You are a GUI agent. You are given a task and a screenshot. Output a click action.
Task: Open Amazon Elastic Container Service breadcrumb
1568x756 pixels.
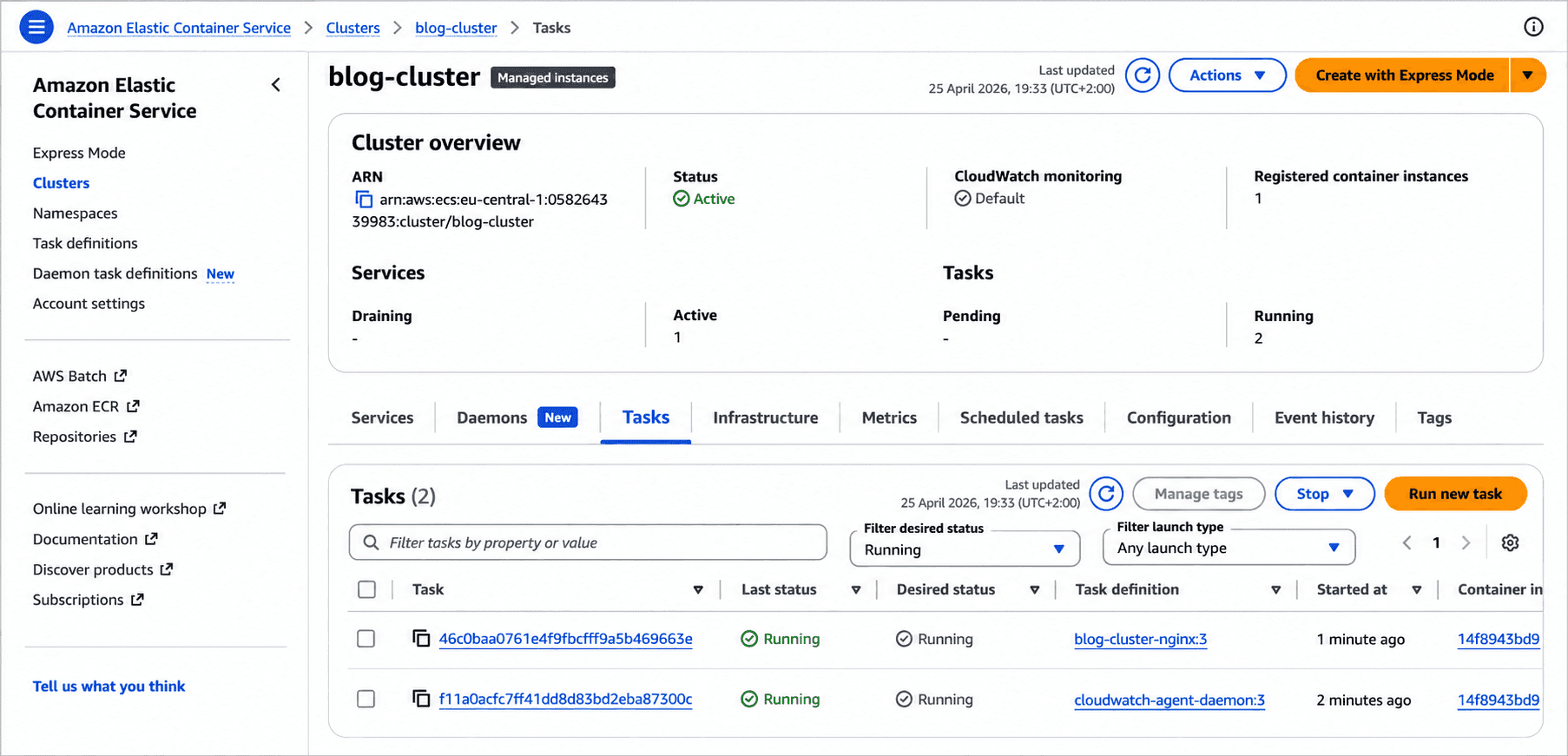pos(179,28)
